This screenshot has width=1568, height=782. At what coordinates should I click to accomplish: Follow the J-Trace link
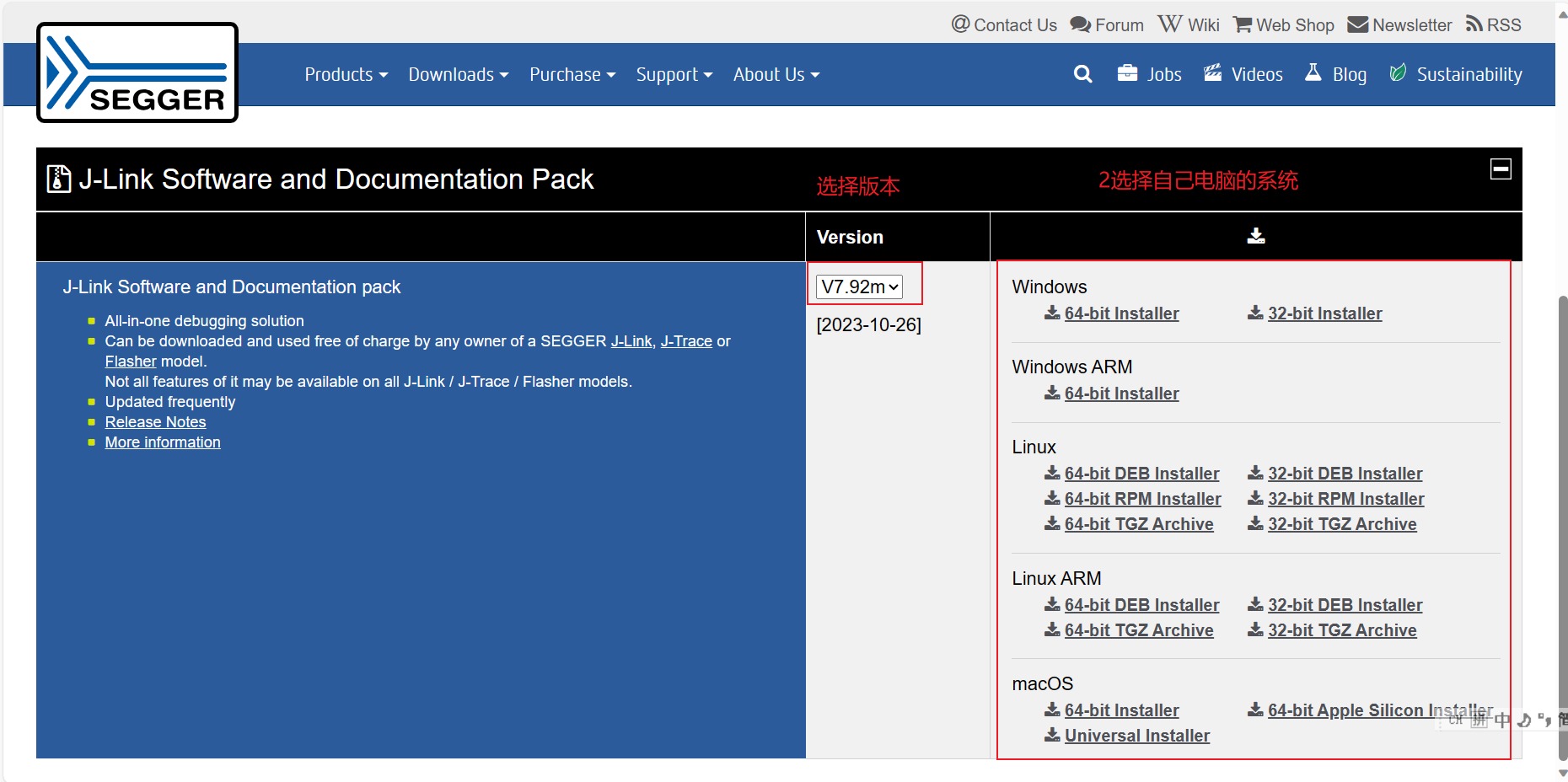click(x=686, y=341)
